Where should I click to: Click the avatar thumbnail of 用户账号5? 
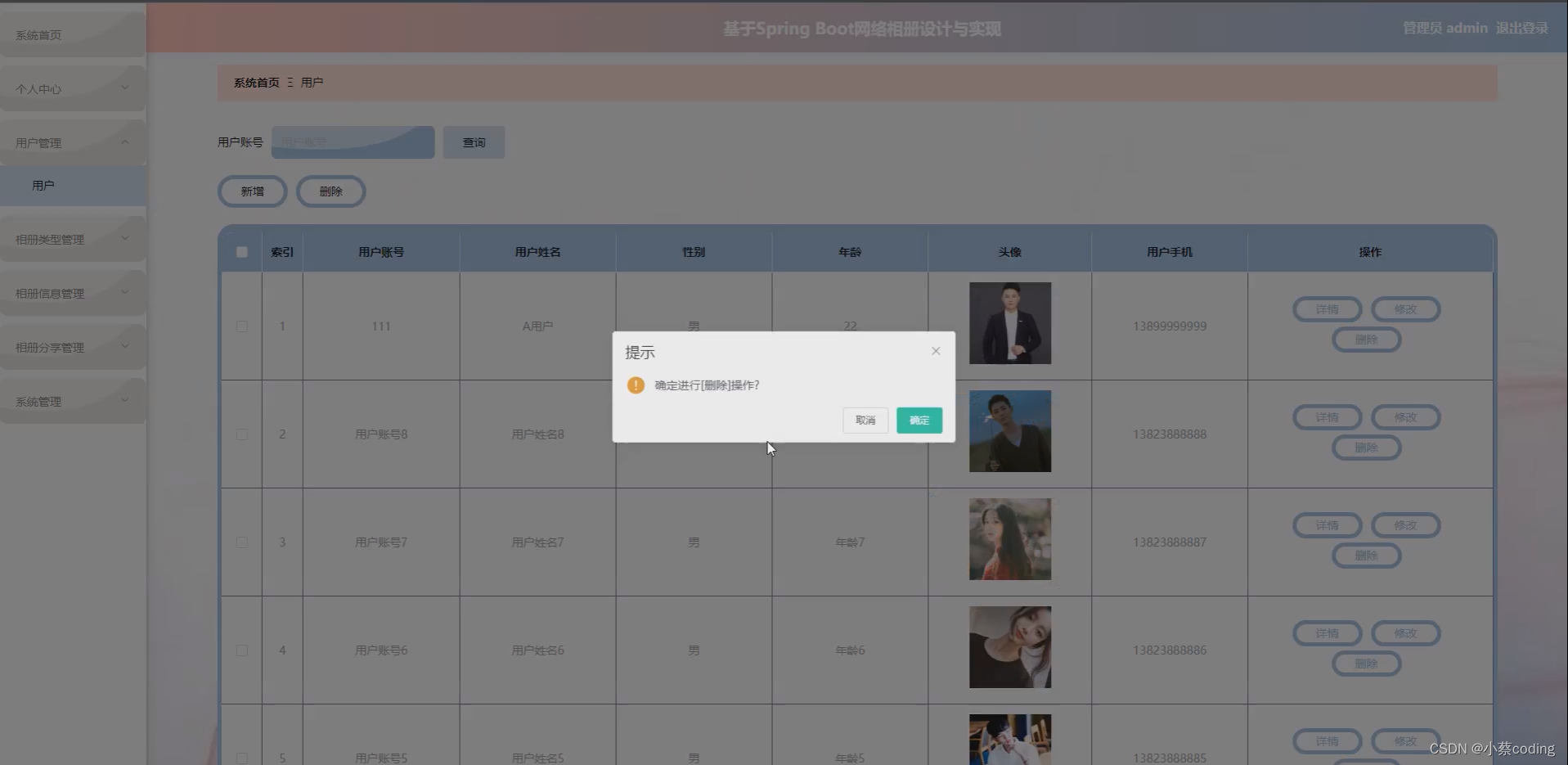(x=1010, y=740)
